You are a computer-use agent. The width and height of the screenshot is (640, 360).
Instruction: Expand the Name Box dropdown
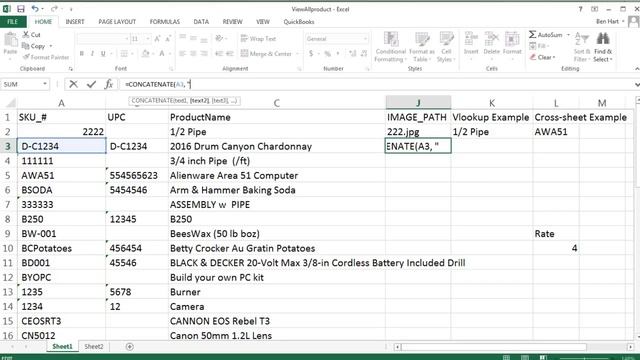[44, 84]
